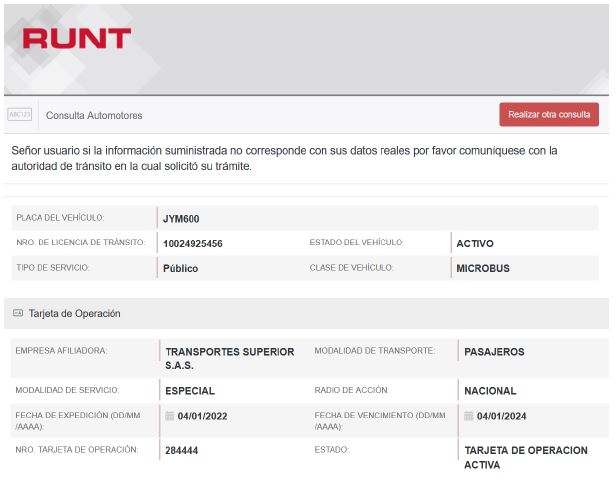This screenshot has height=482, width=616.
Task: Click the Público service type value
Action: (180, 268)
